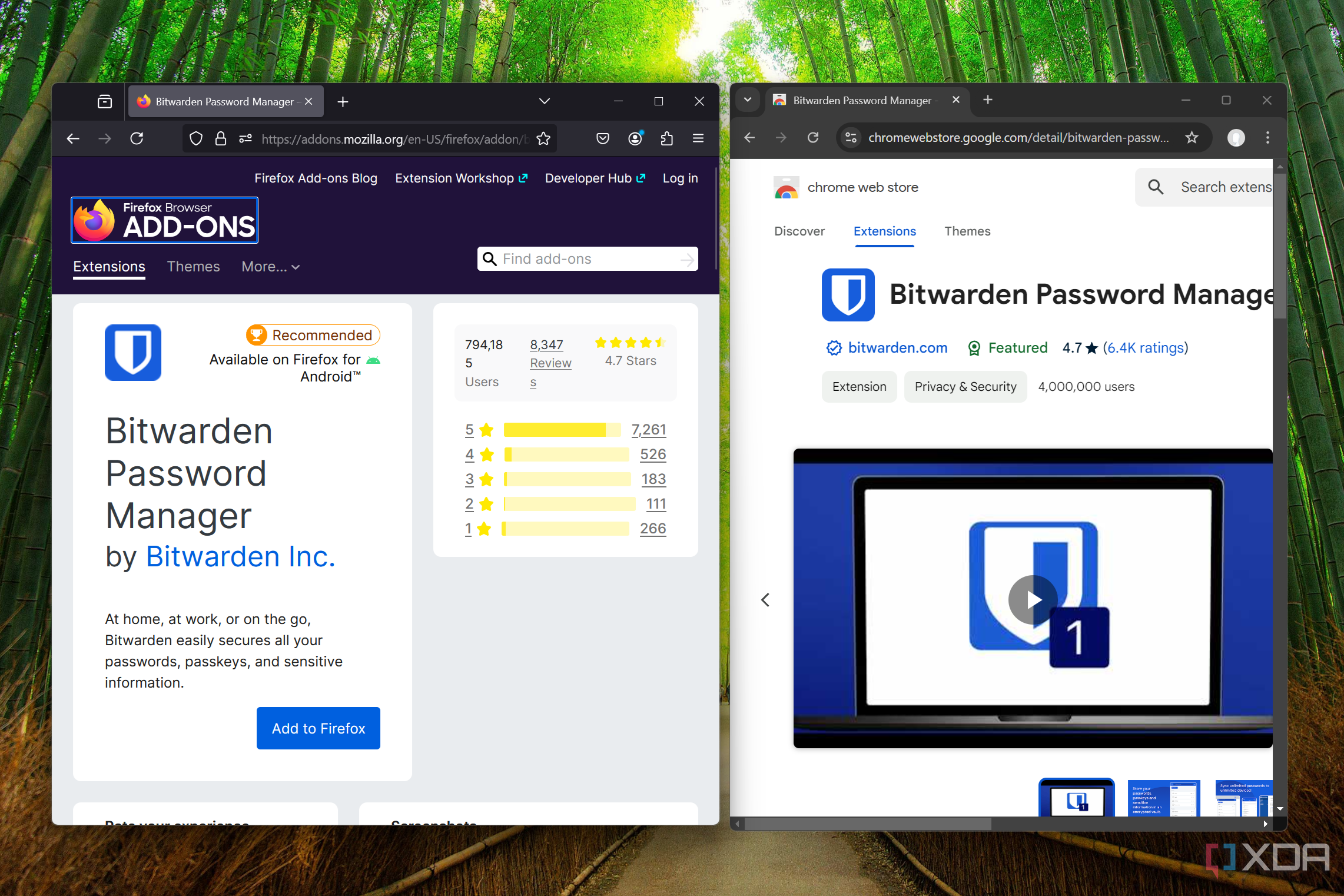Click the Bitwarden video play button
This screenshot has height=896, width=1344.
click(x=1033, y=599)
